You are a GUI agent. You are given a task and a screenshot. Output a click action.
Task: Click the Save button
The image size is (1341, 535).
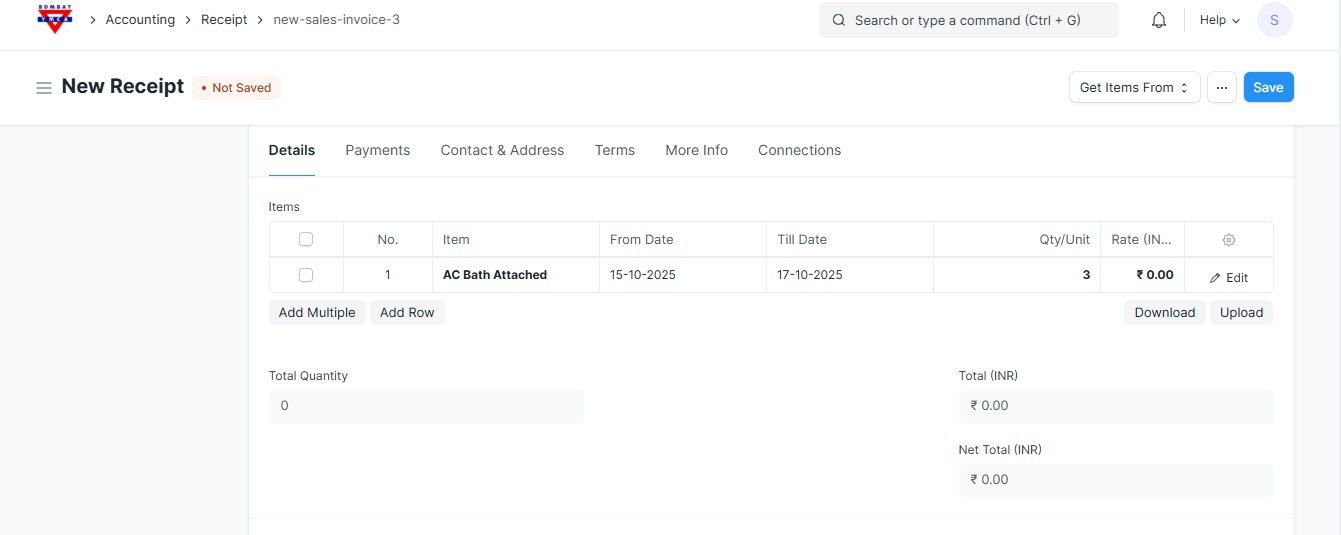pos(1268,87)
